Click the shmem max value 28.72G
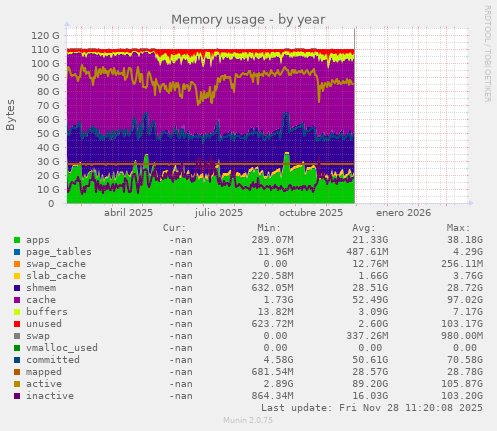Screen dimensions: 497x431 point(465,288)
